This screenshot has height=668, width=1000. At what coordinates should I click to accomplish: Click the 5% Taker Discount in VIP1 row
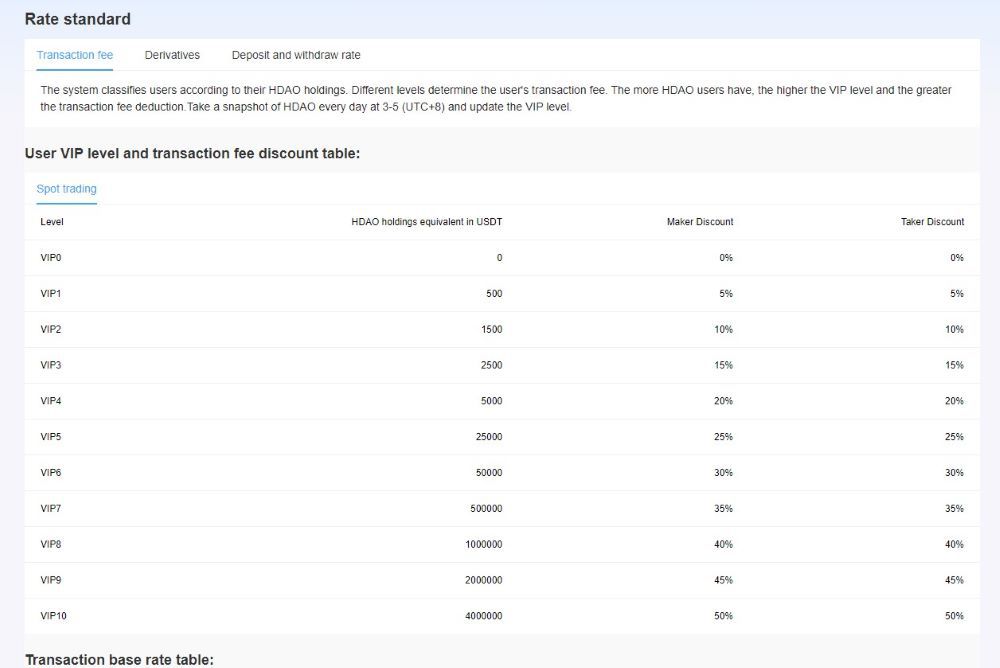click(957, 293)
